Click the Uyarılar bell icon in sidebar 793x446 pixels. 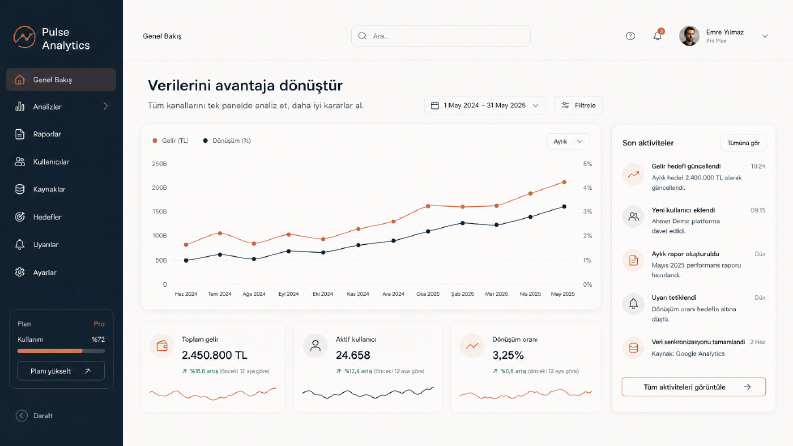20,245
